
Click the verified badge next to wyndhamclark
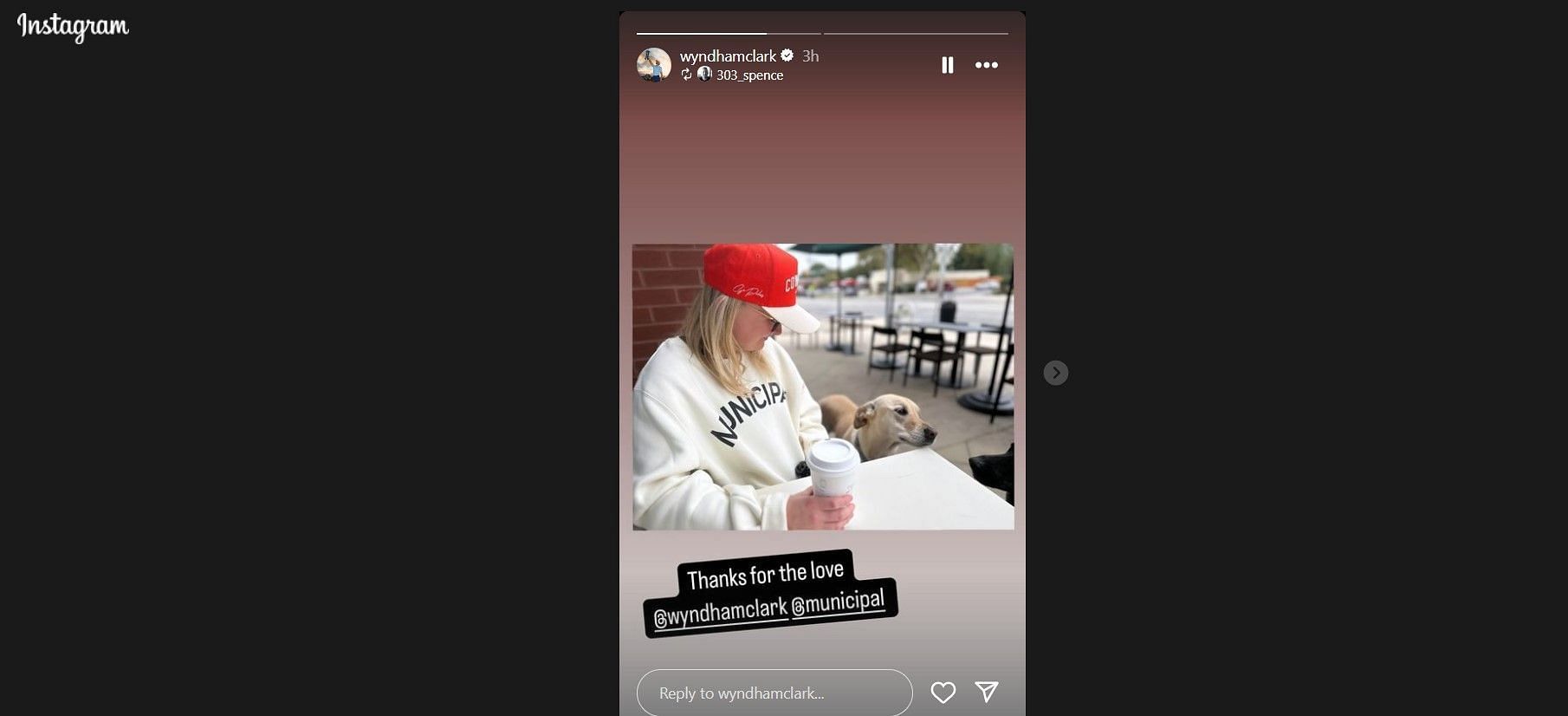[x=787, y=55]
